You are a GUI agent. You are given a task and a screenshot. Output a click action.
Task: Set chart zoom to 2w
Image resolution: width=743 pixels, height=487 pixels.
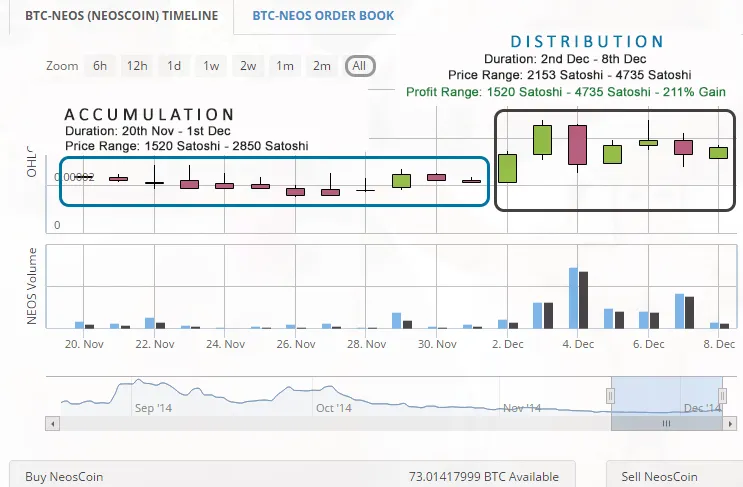coord(248,66)
